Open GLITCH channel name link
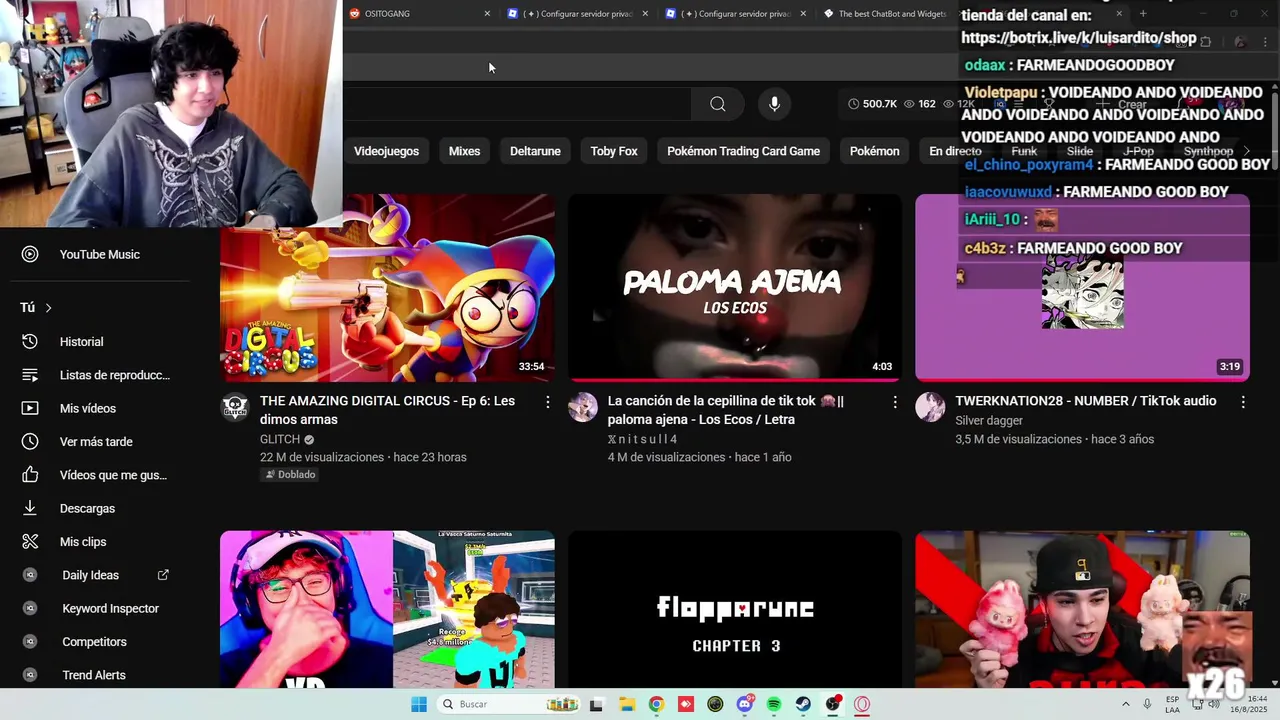 280,439
